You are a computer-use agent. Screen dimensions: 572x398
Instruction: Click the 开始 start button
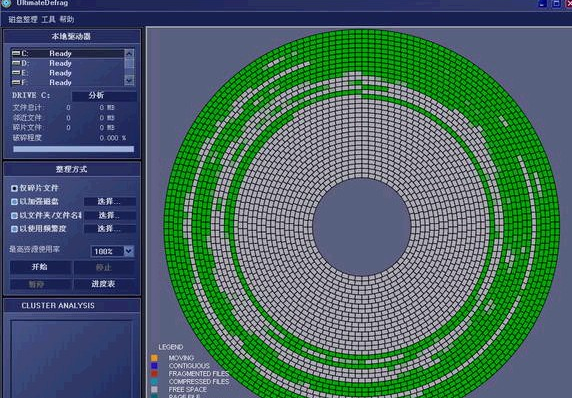click(40, 267)
